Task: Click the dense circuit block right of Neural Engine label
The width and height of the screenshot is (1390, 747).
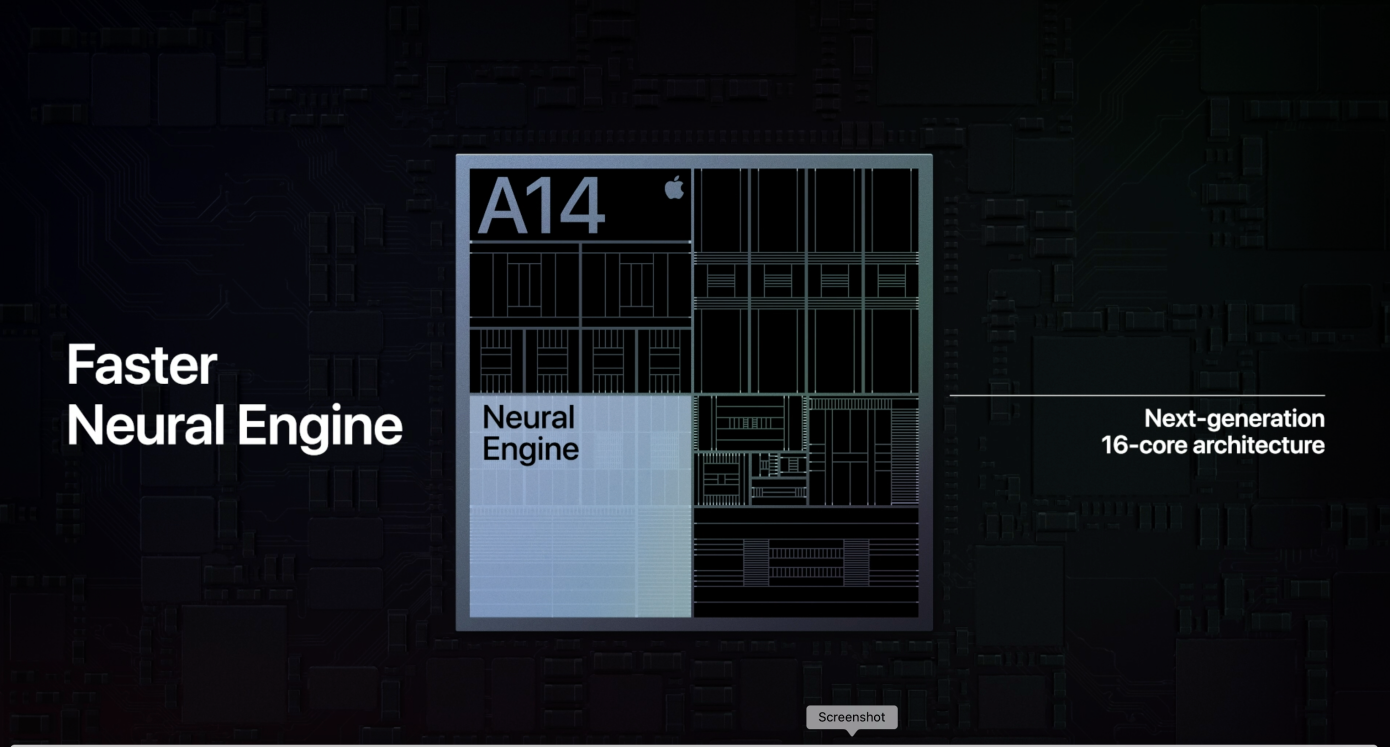Action: click(750, 450)
